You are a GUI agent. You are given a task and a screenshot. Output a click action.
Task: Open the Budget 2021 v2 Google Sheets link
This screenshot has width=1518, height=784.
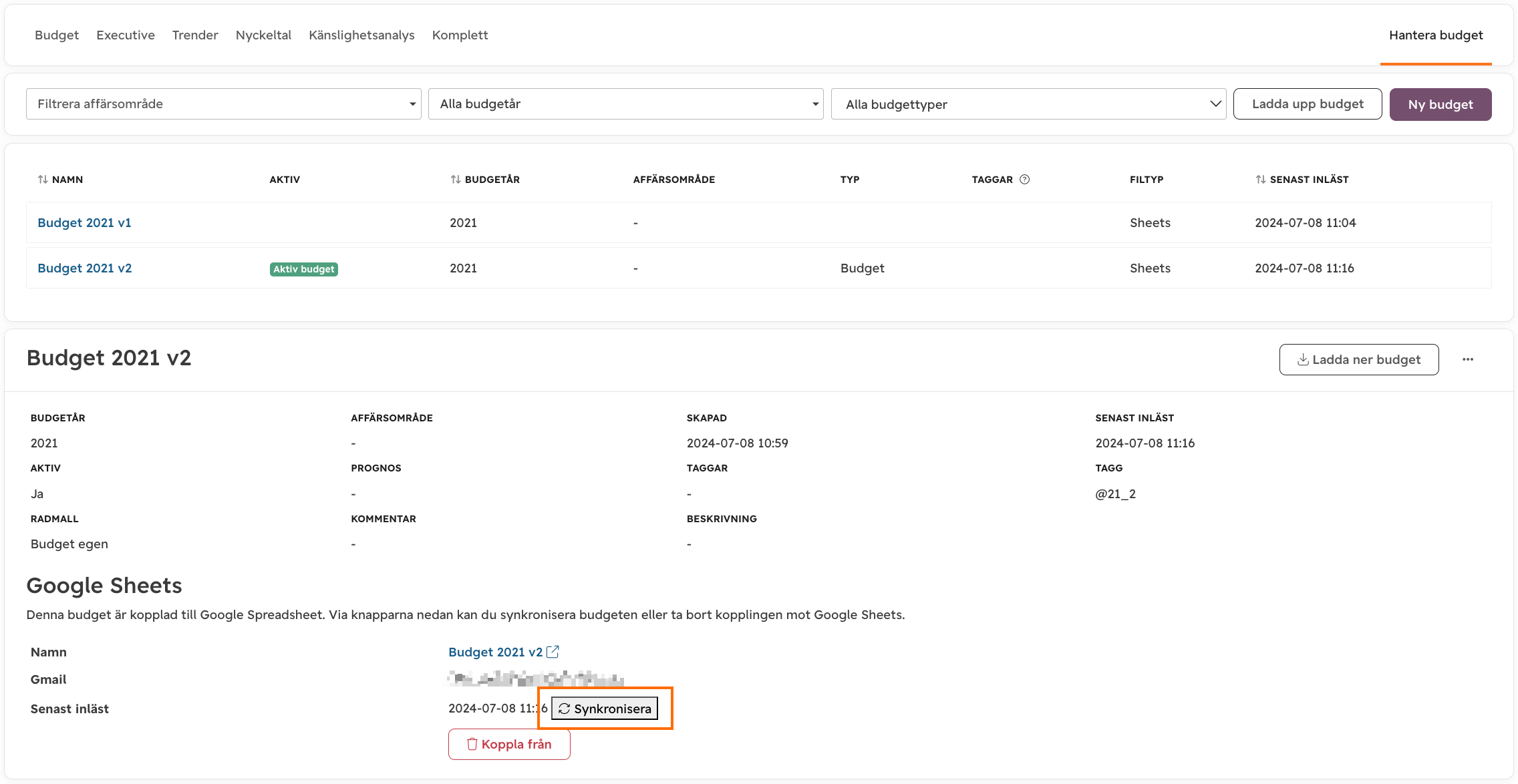coord(495,652)
